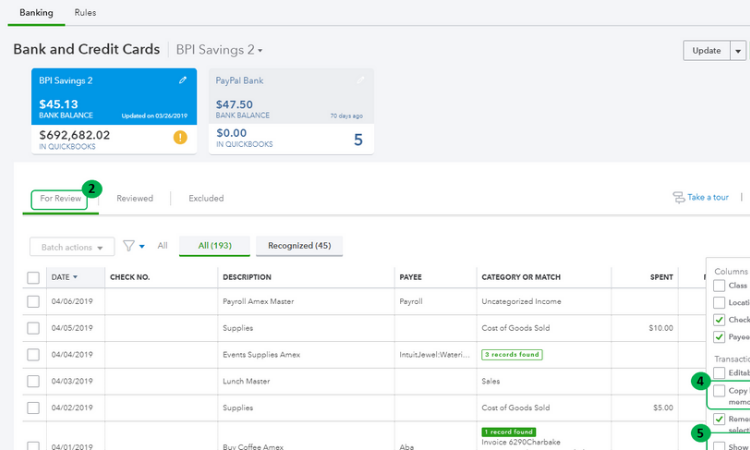This screenshot has width=750, height=450.
Task: Click the CATEGORY OR MATCH column header
Action: [x=521, y=277]
